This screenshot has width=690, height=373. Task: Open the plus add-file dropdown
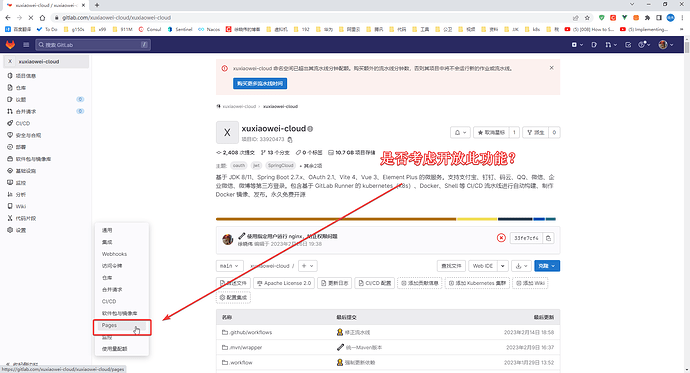click(308, 266)
